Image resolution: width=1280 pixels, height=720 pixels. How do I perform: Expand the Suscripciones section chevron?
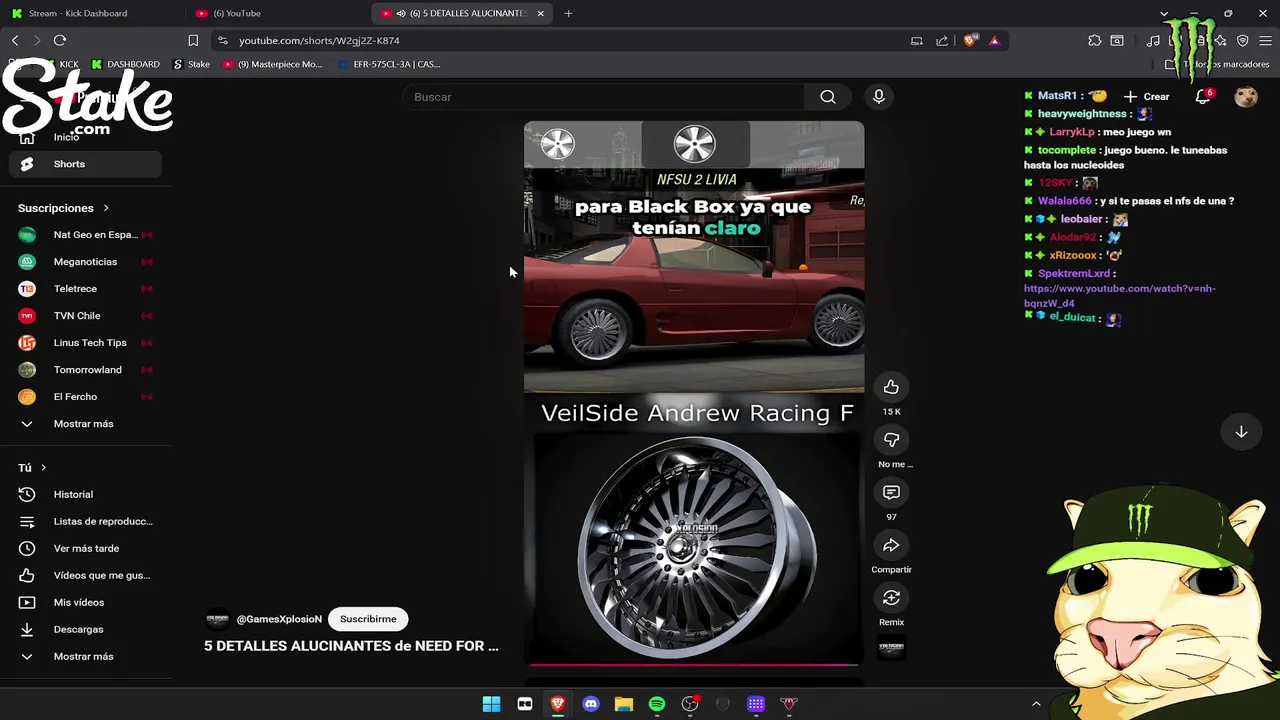click(x=106, y=208)
